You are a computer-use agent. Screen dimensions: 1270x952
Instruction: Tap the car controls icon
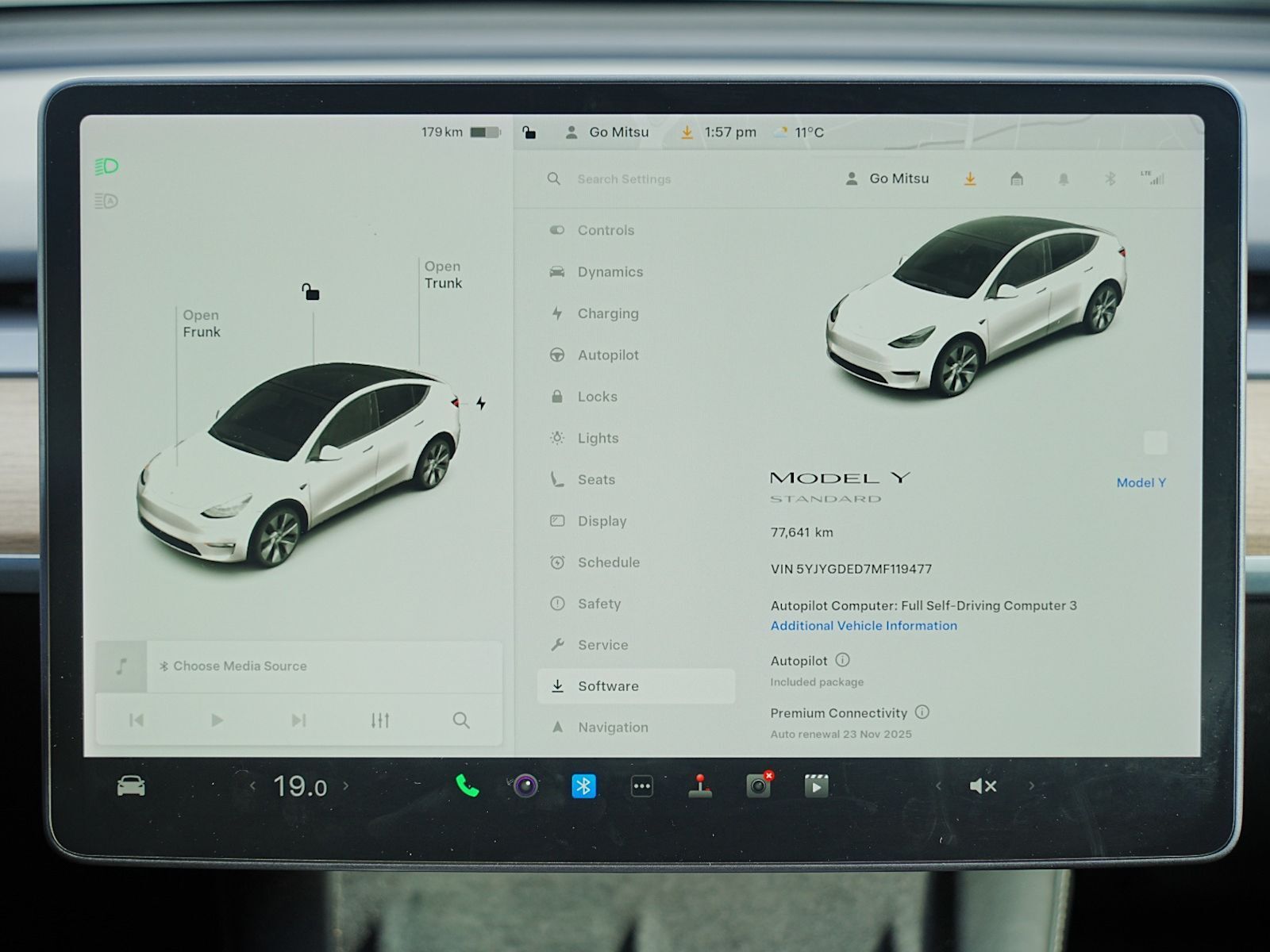131,786
